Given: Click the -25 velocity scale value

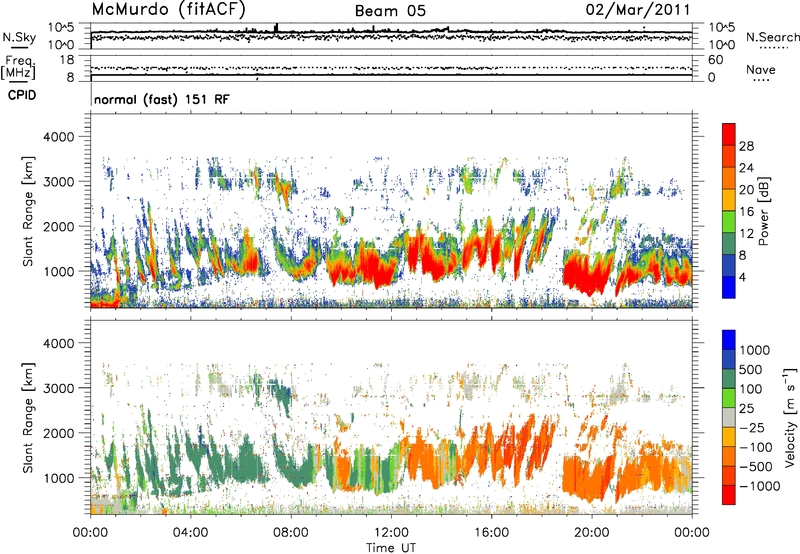Looking at the screenshot, I should click(x=752, y=427).
